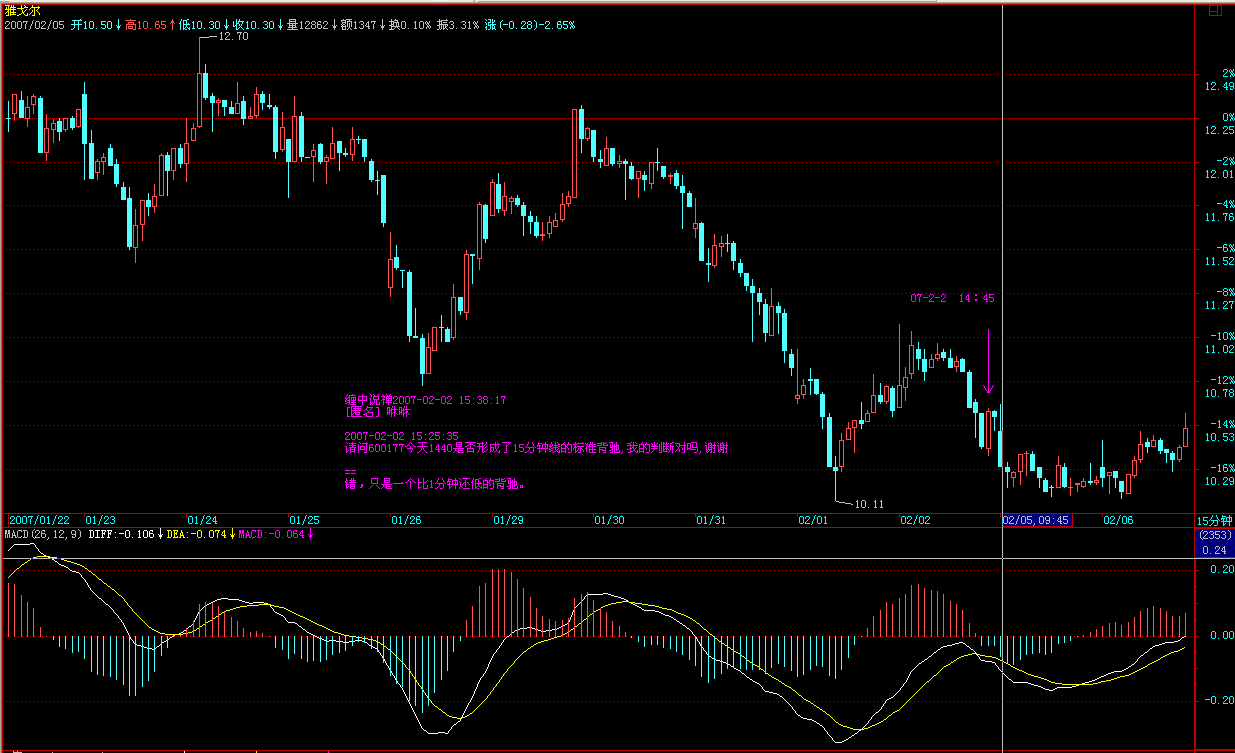Click the 15分钟 period selector
Screen dimensions: 1235x753
click(x=1214, y=521)
